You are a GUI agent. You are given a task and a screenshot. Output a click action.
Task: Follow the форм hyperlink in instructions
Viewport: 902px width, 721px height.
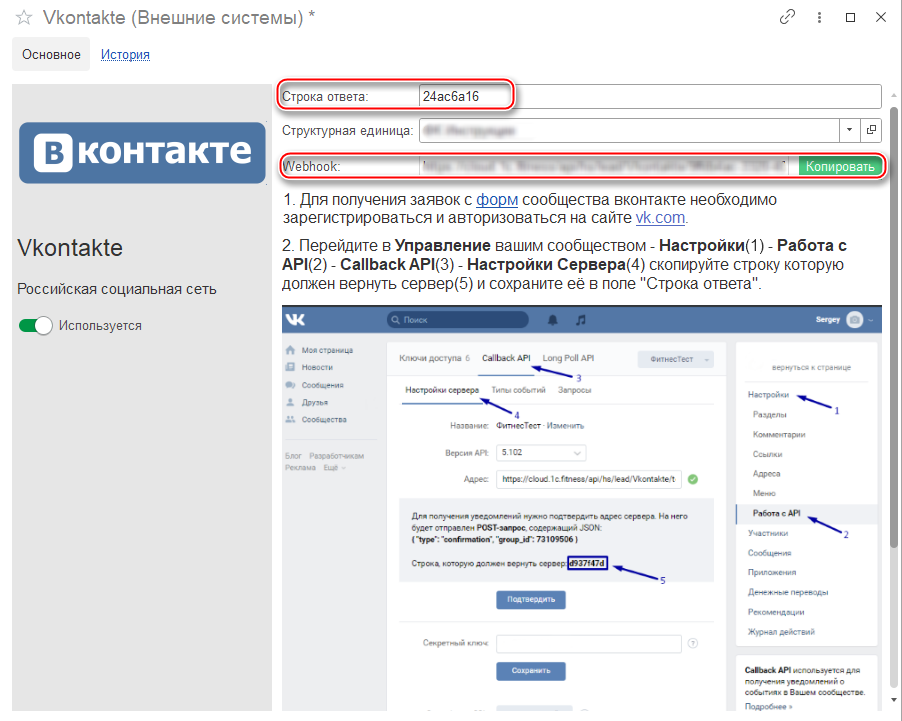[497, 200]
